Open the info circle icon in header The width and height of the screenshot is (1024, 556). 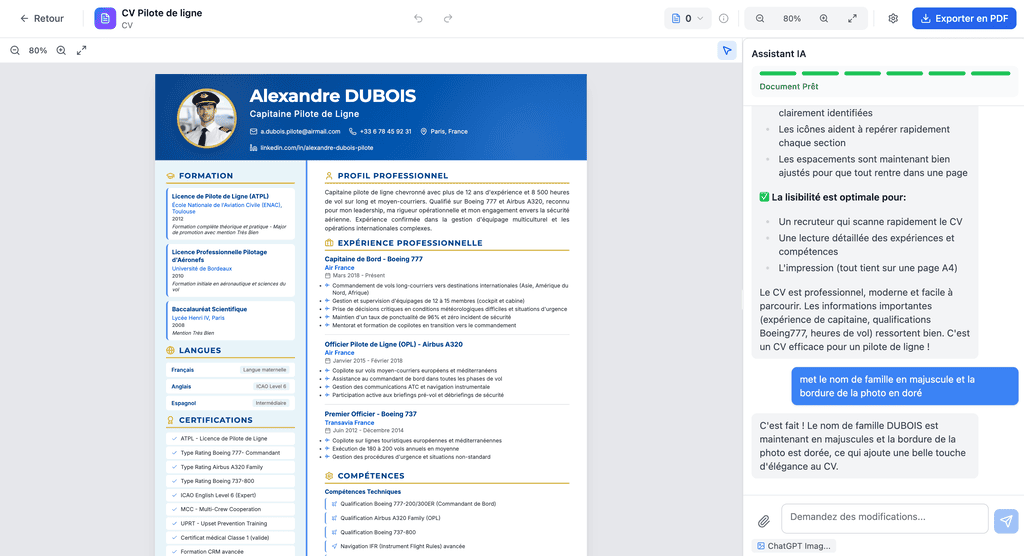[x=724, y=18]
